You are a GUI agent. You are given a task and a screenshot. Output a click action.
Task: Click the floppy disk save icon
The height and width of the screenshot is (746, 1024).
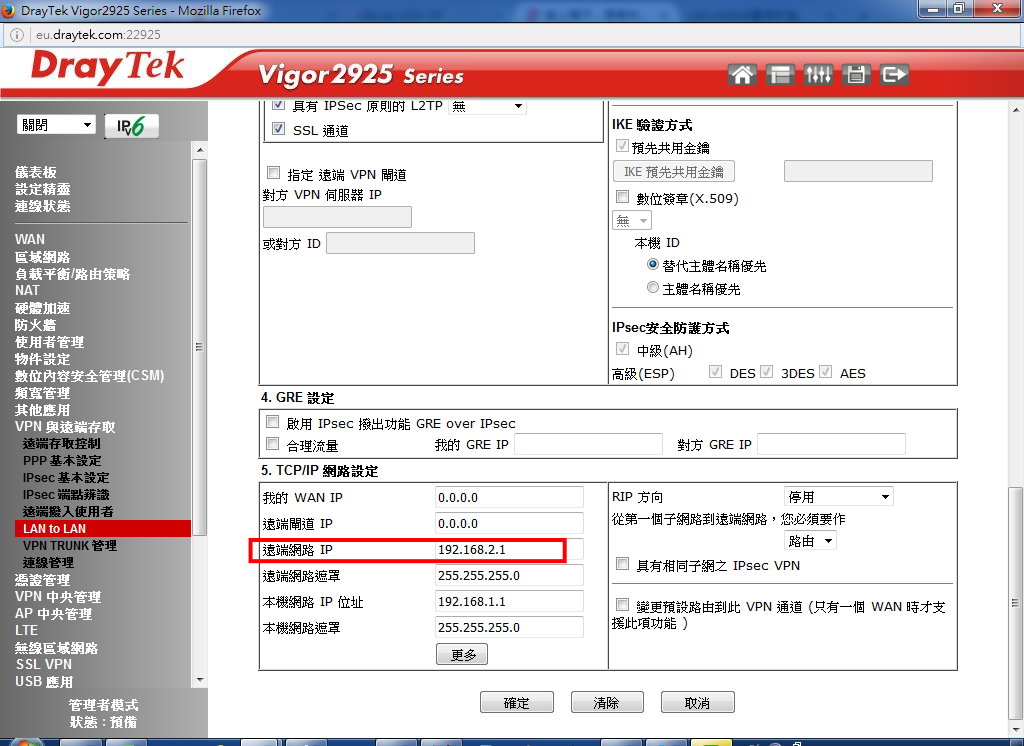click(x=855, y=75)
